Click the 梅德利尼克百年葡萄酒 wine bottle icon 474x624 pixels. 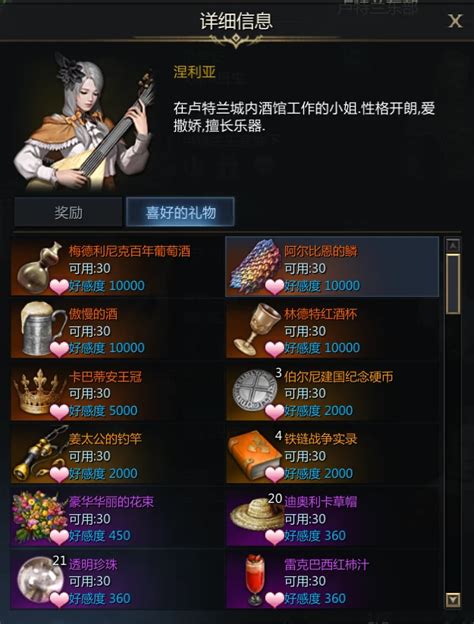point(40,265)
